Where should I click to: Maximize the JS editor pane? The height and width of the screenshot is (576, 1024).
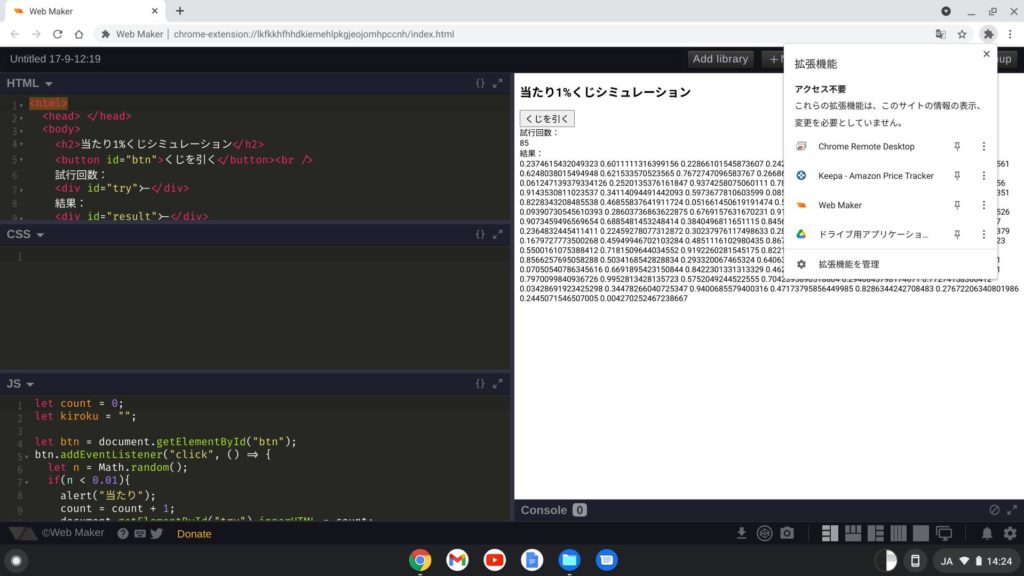pyautogui.click(x=498, y=384)
